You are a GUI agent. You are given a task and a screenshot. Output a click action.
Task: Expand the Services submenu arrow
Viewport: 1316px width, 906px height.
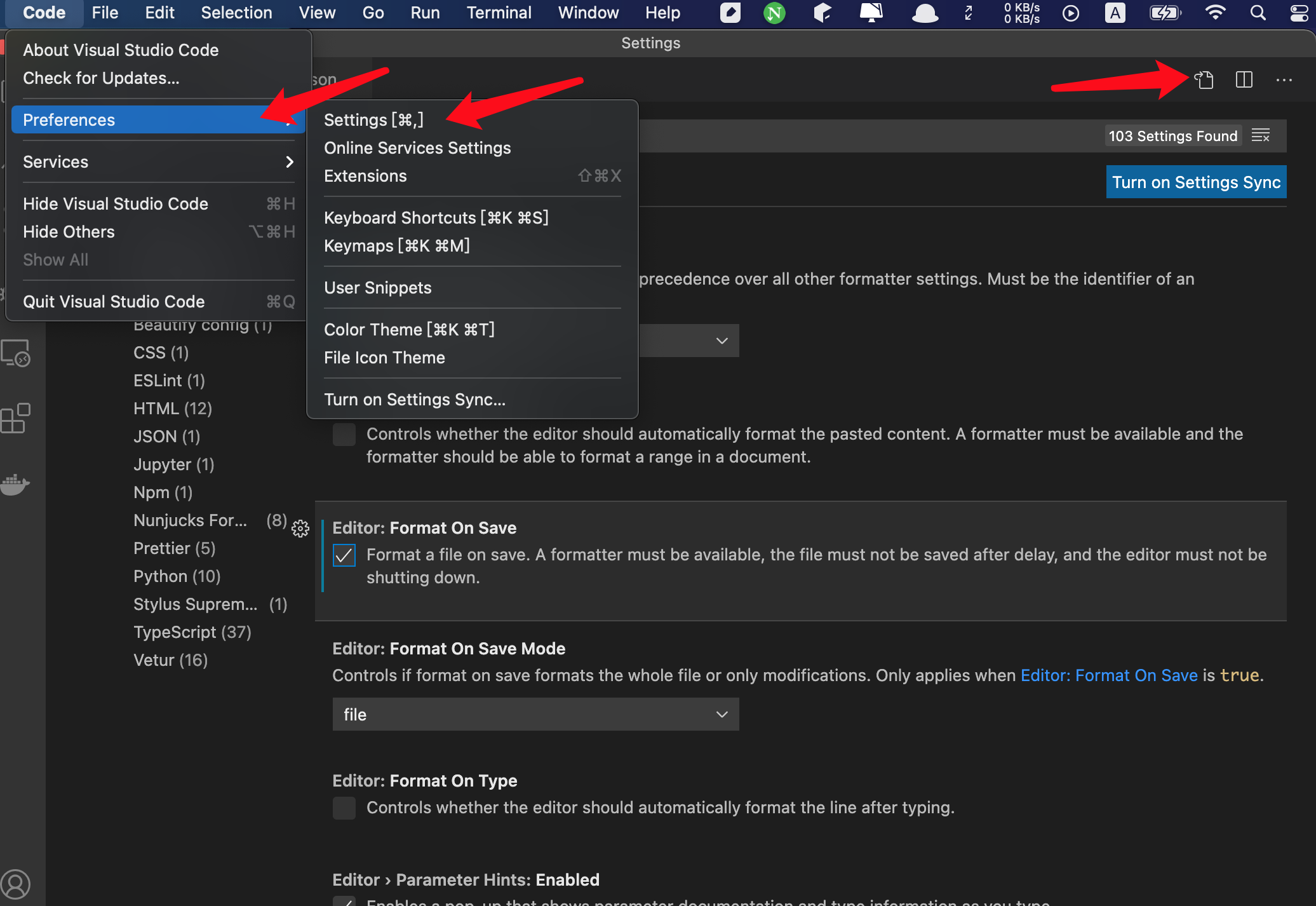[290, 162]
